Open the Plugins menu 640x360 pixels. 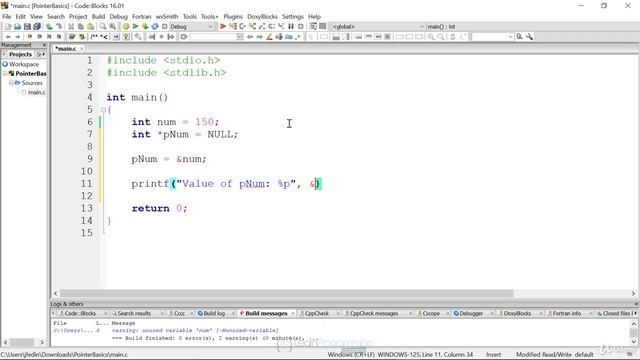233,16
